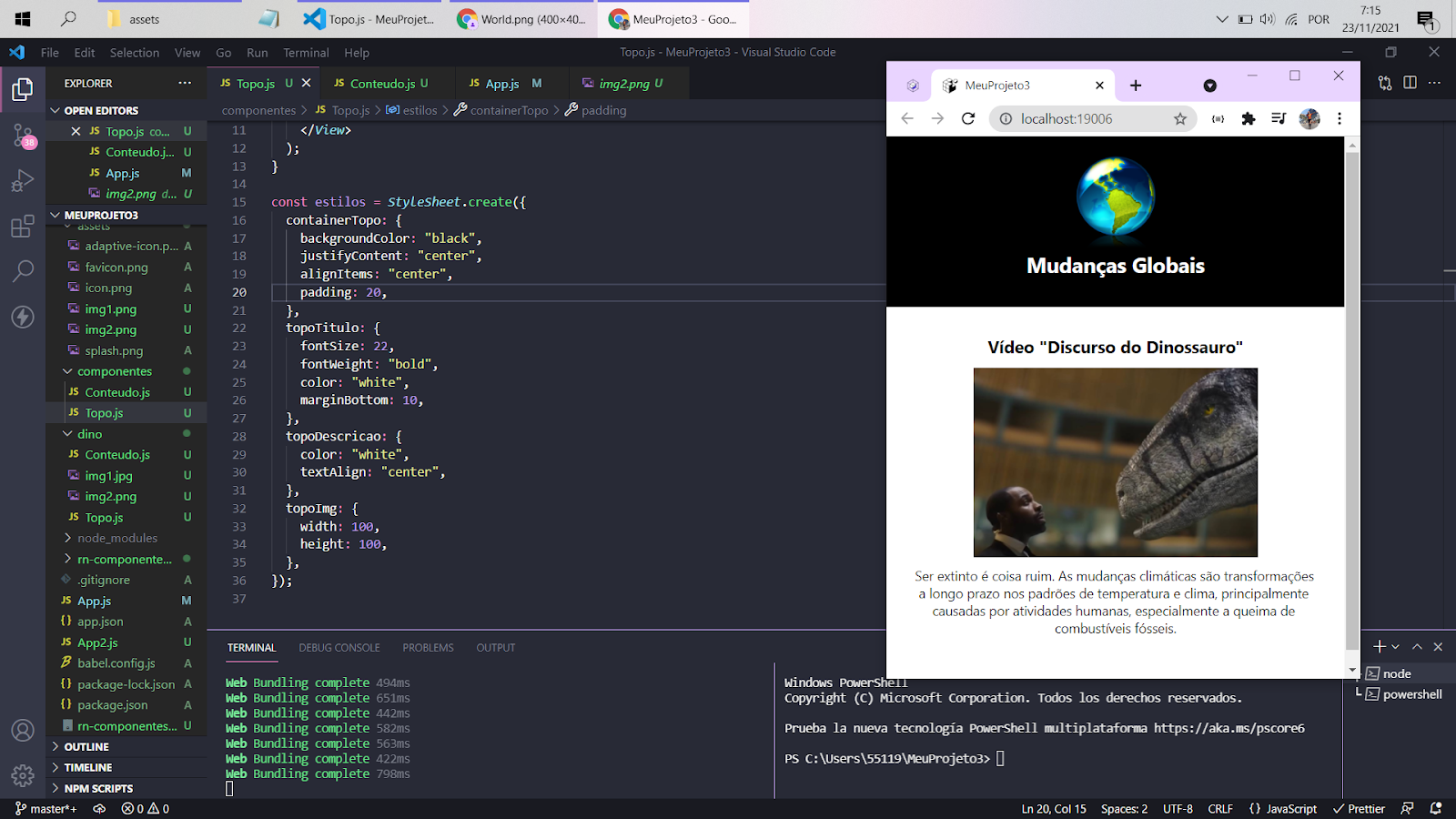
Task: Change language mode from JavaScript
Action: [x=1291, y=808]
